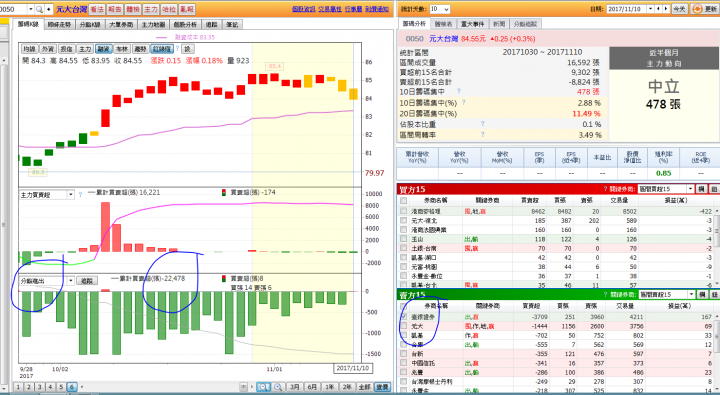Click the stock search magnifier icon
This screenshot has height=395, width=720.
coord(39,9)
